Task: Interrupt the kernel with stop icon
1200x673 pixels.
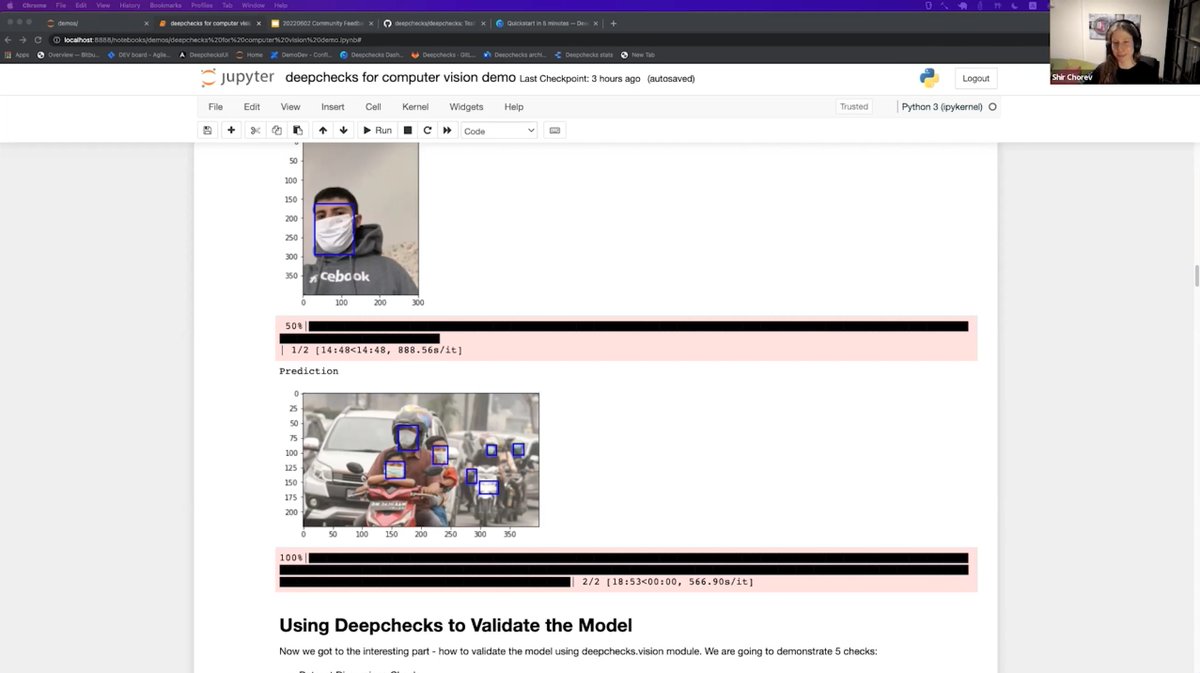Action: 407,130
